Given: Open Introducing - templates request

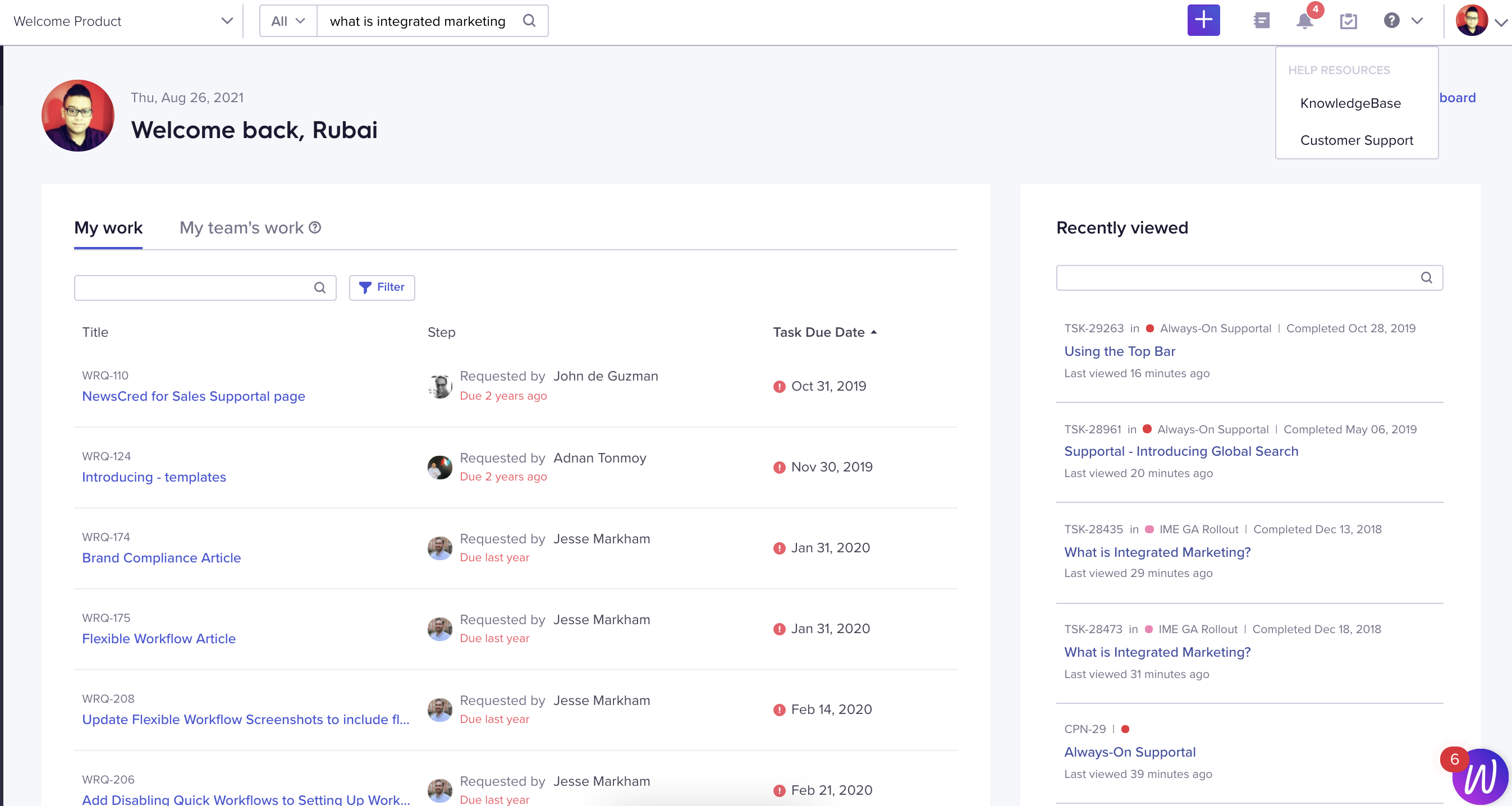Looking at the screenshot, I should pyautogui.click(x=154, y=477).
